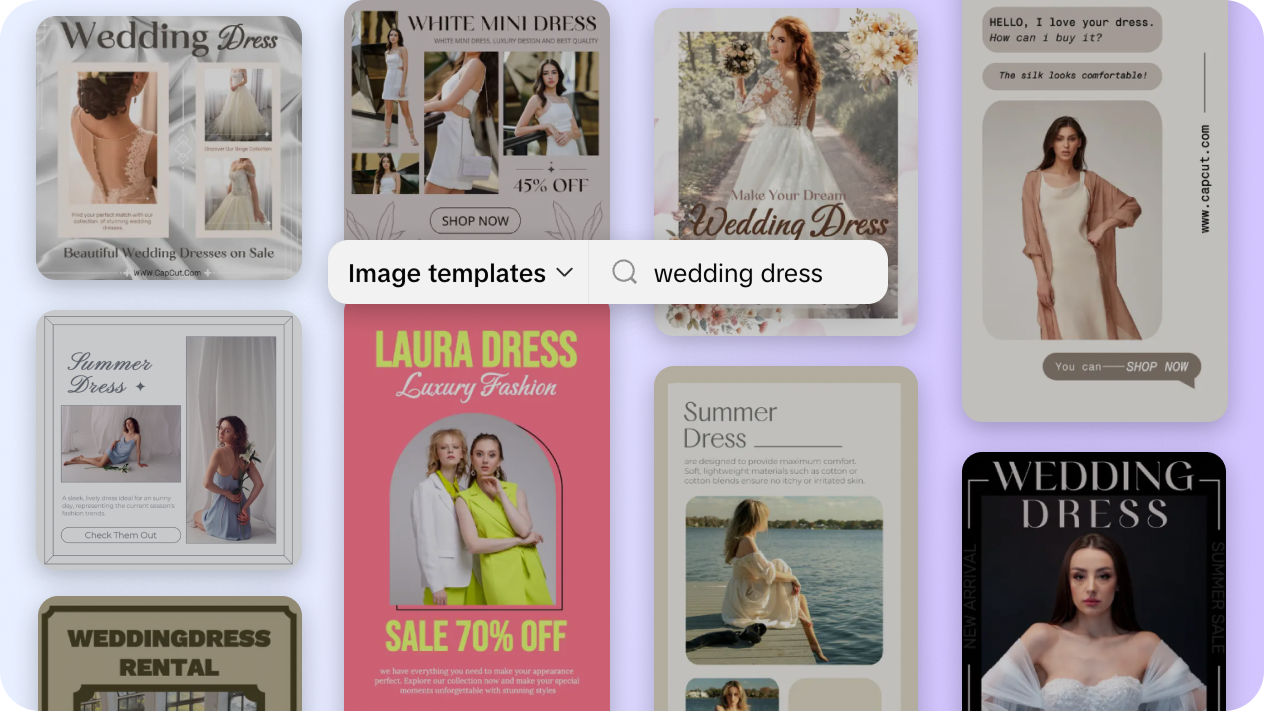
Task: Pick the beige Summer Dress lakeside template
Action: point(785,538)
